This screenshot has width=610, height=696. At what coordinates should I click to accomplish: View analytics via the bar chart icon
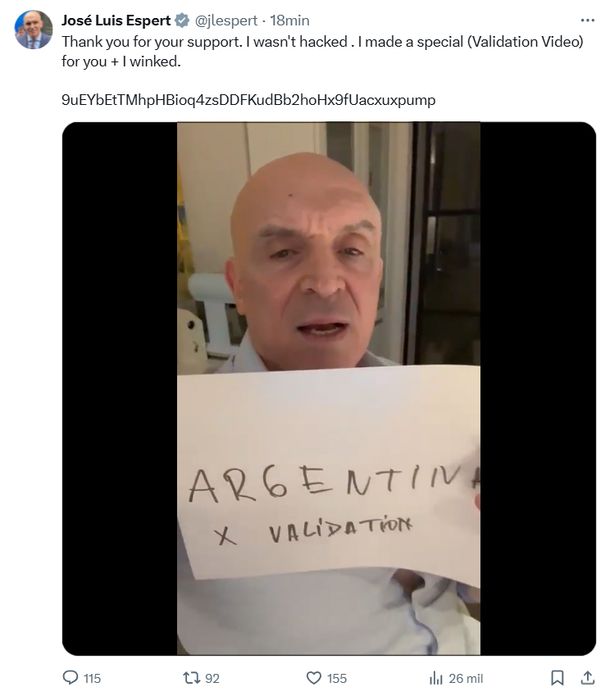coord(436,678)
